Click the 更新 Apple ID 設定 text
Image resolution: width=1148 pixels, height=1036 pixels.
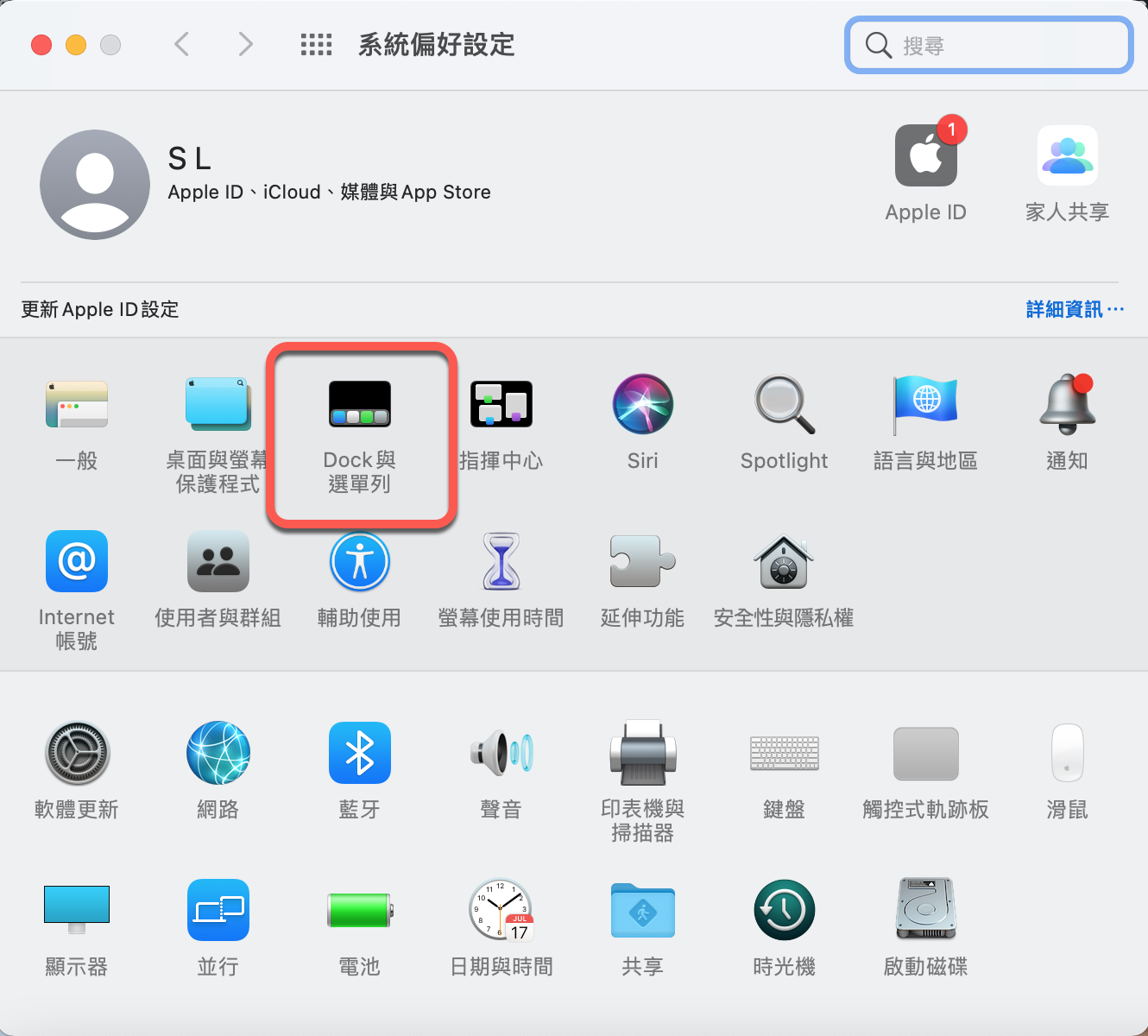point(100,309)
